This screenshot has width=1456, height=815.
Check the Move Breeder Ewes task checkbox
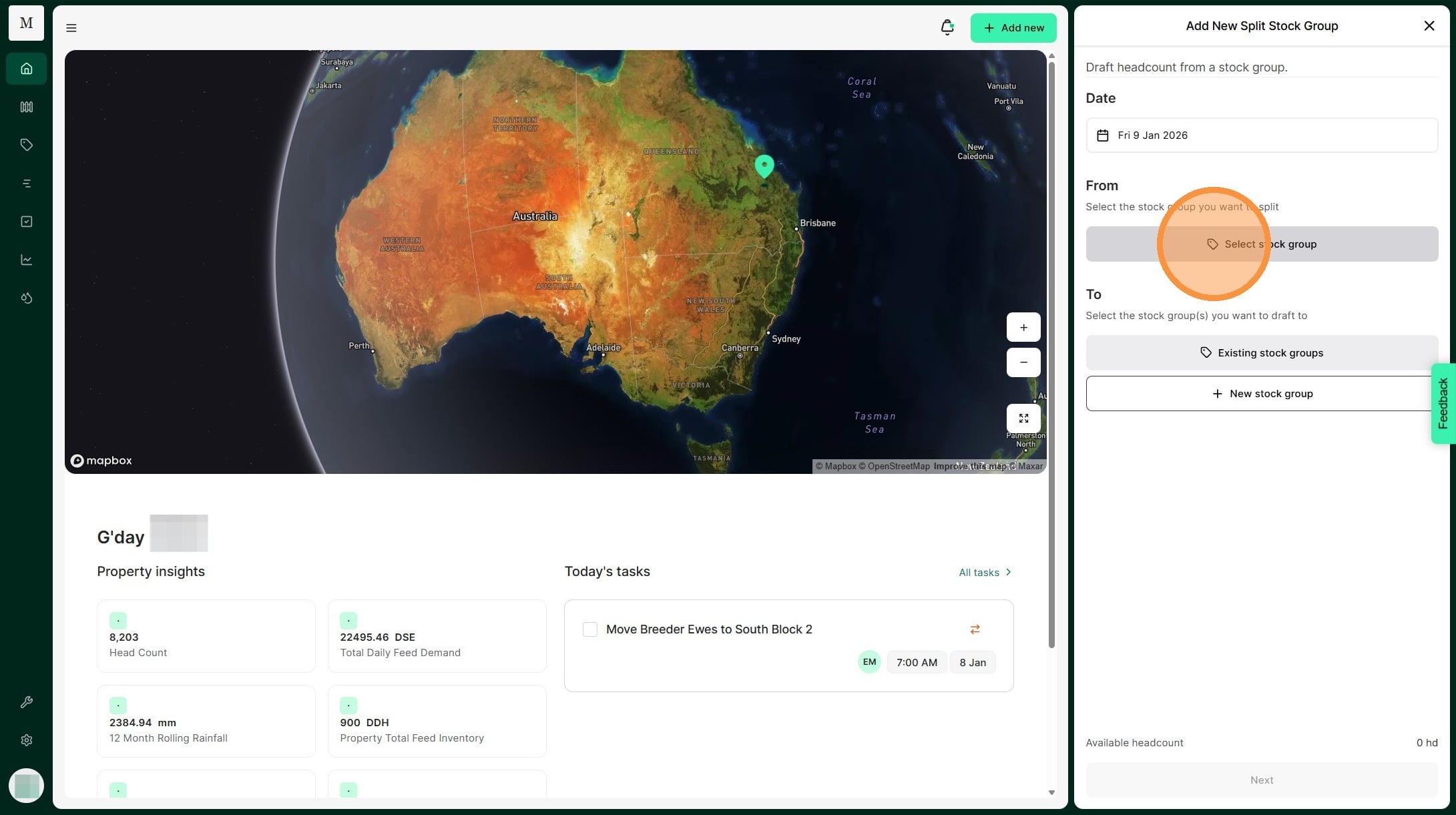coord(590,629)
